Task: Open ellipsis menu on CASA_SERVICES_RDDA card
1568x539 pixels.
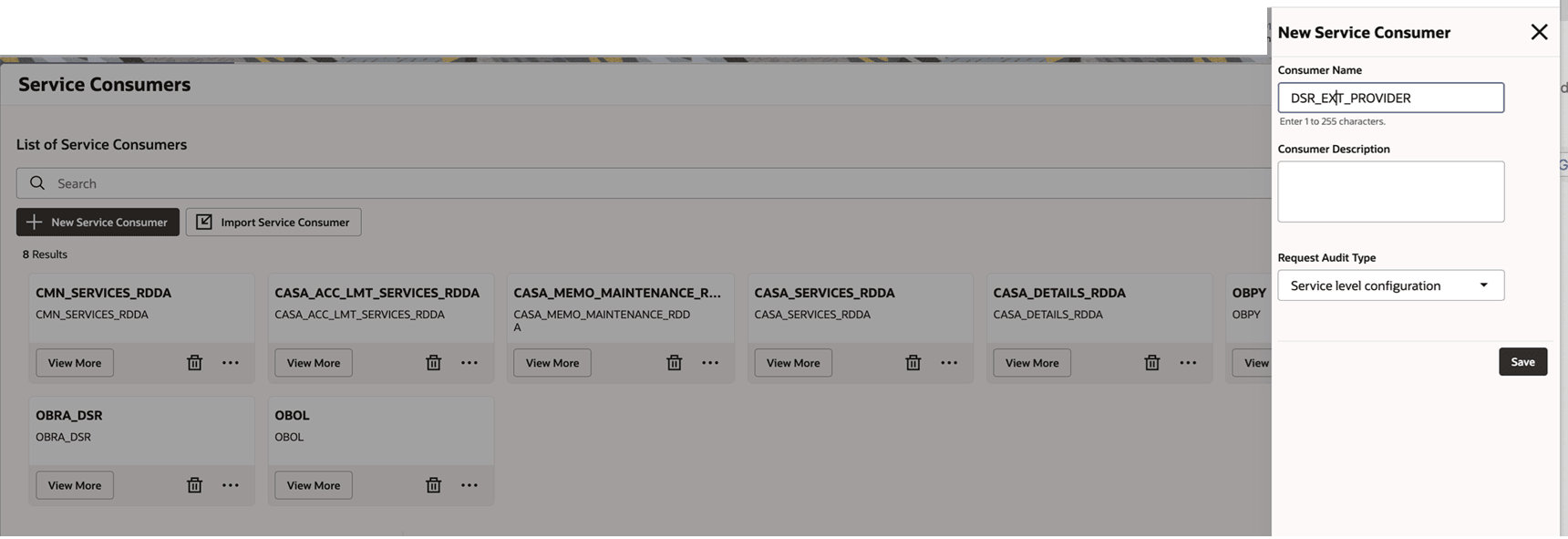Action: click(949, 363)
